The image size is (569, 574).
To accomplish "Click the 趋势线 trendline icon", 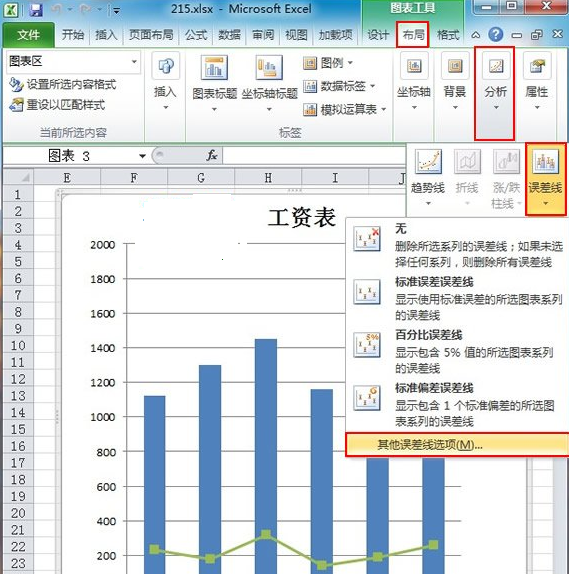I will 428,161.
